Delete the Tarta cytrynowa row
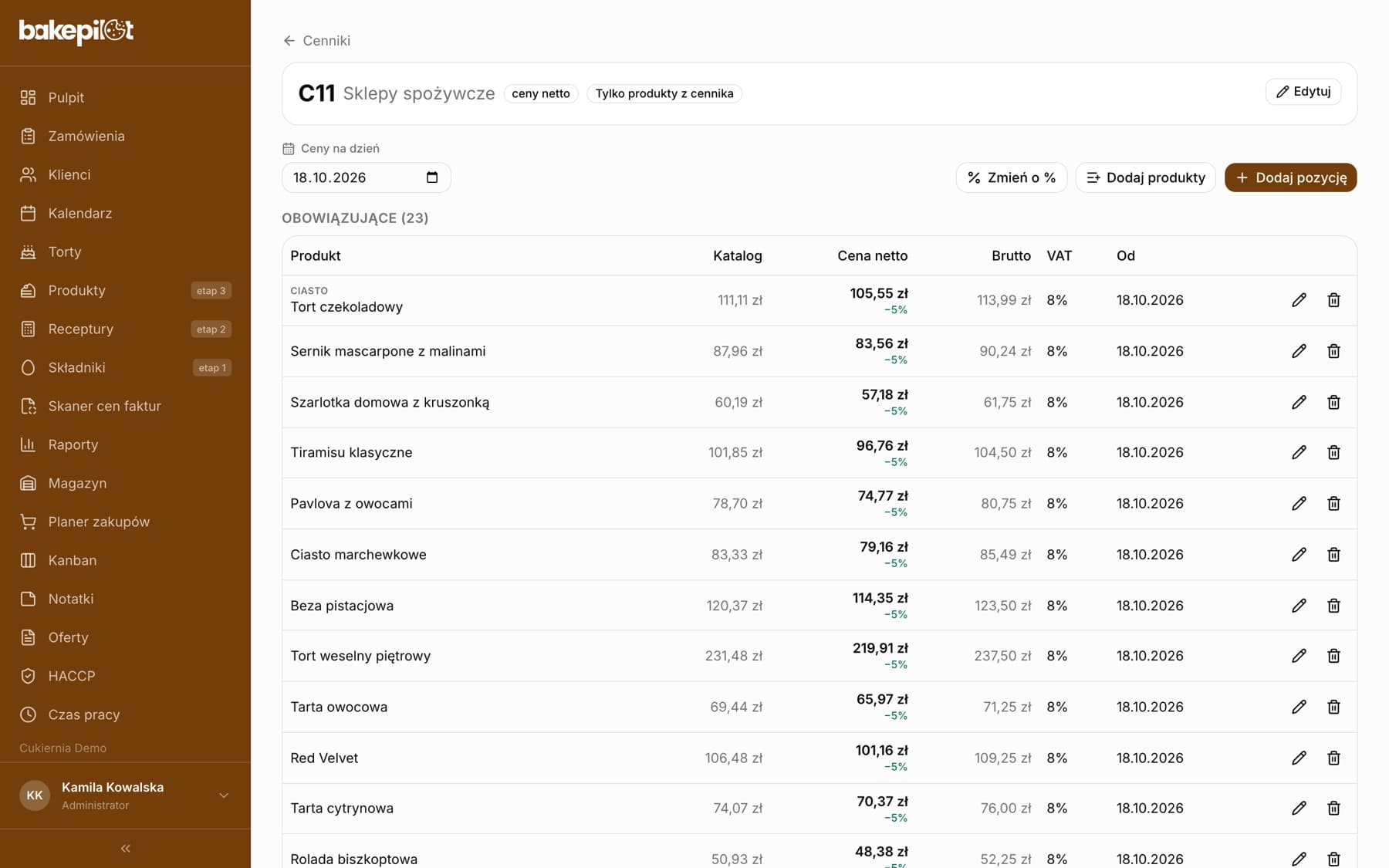This screenshot has width=1389, height=868. (1333, 808)
